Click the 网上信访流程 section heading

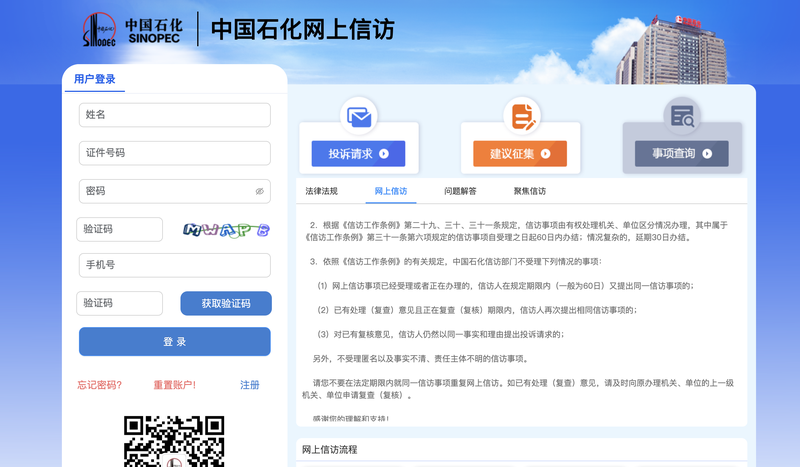click(x=330, y=450)
